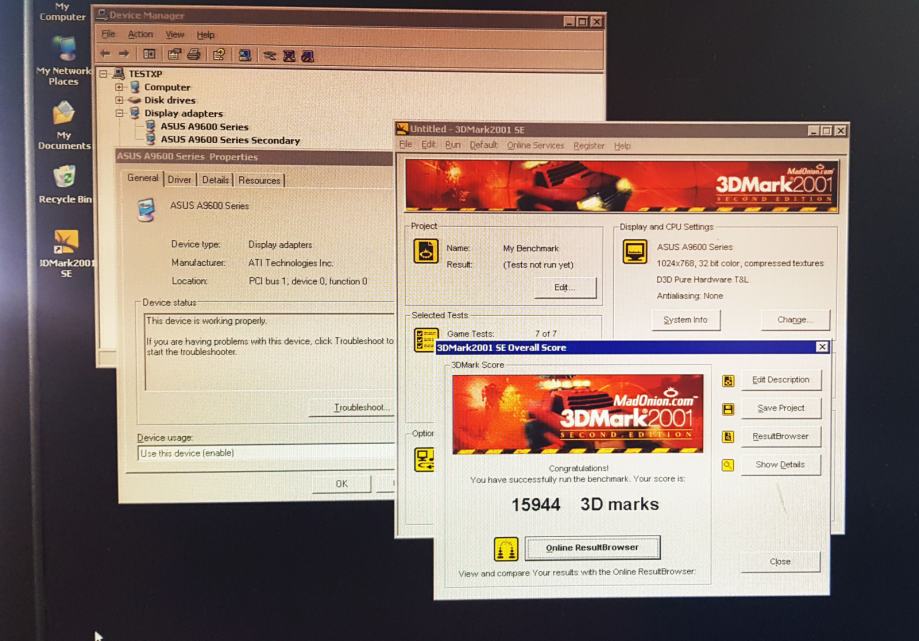Click the floppy icon beside Save Project

tap(728, 409)
